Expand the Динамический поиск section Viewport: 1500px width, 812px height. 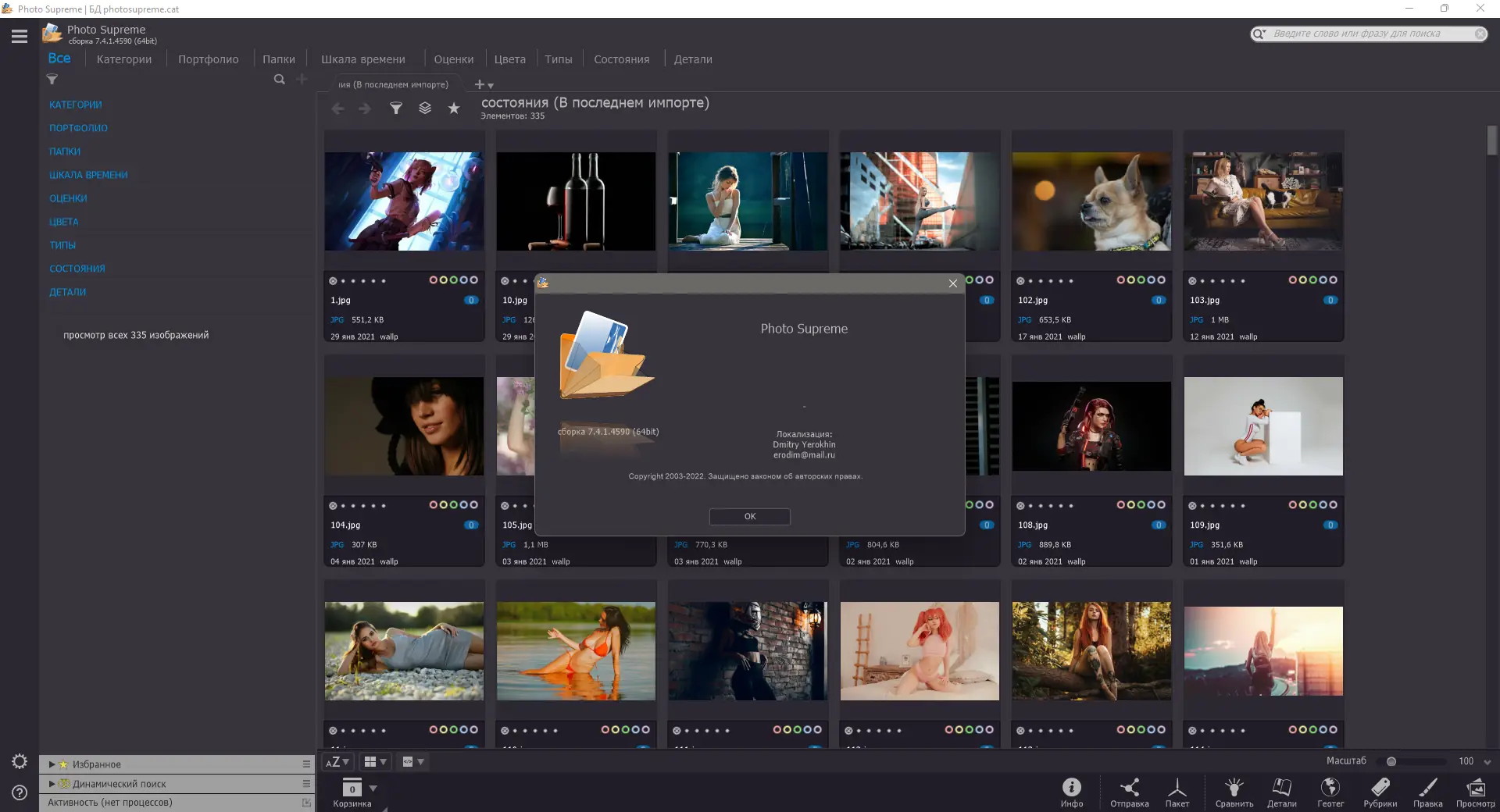pos(52,784)
